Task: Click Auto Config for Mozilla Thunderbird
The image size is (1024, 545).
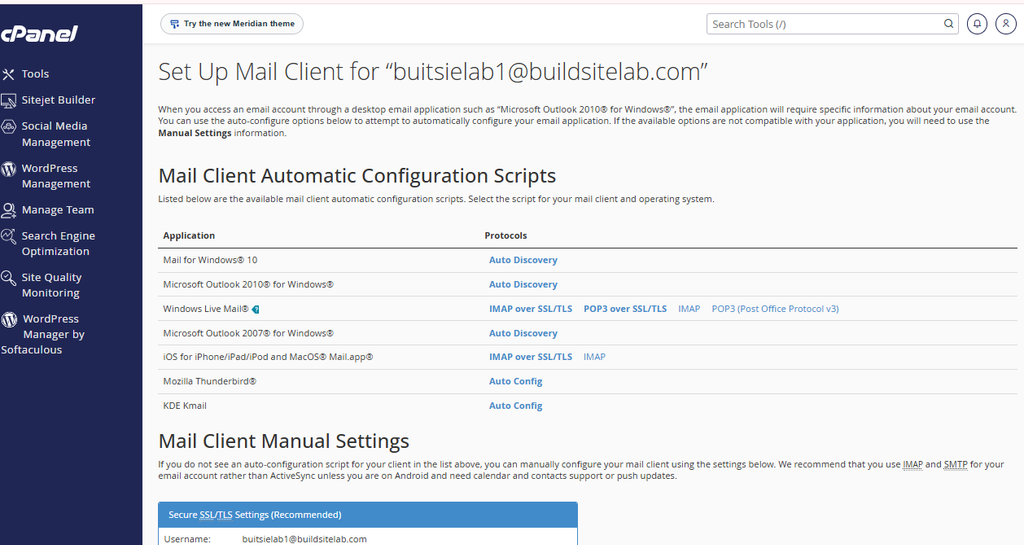Action: pos(515,381)
